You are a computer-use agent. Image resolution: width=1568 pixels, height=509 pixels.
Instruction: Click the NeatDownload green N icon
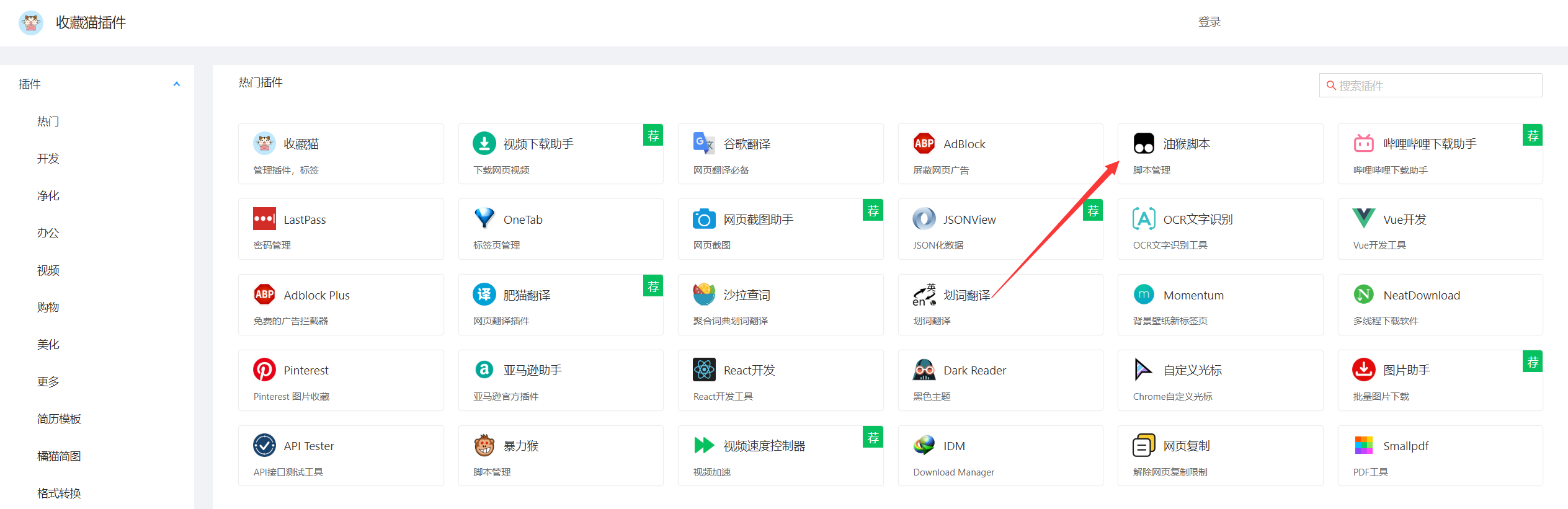click(1363, 294)
